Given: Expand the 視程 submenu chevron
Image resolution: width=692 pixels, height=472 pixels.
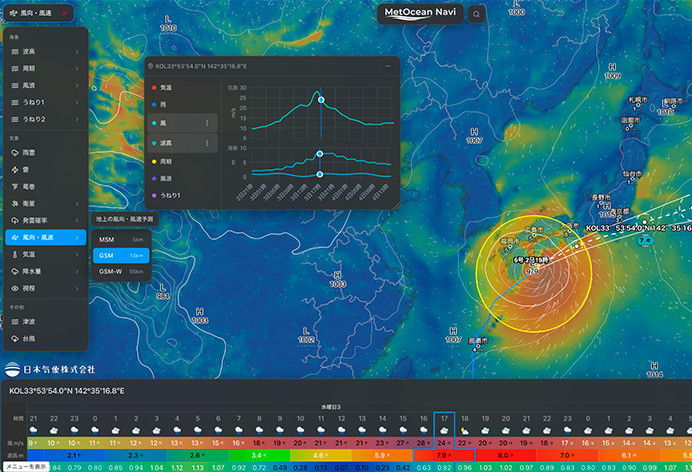Looking at the screenshot, I should tap(77, 288).
